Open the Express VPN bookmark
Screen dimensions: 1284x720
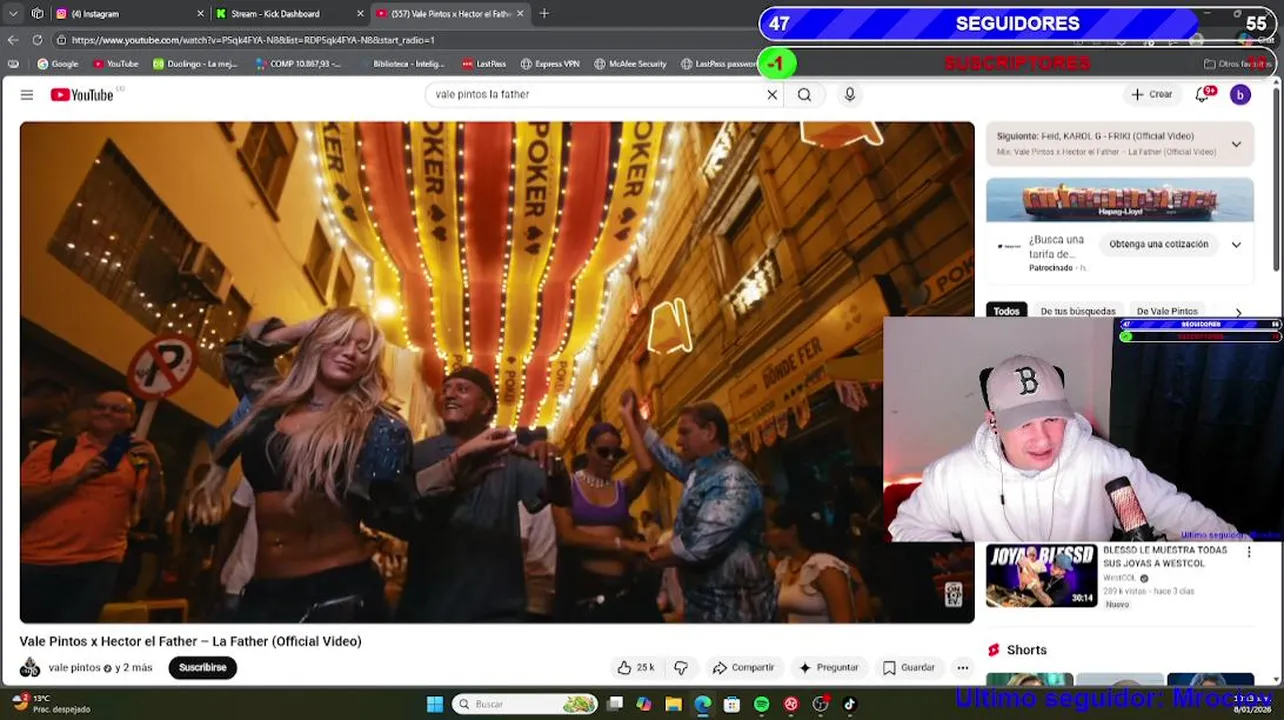(x=550, y=64)
